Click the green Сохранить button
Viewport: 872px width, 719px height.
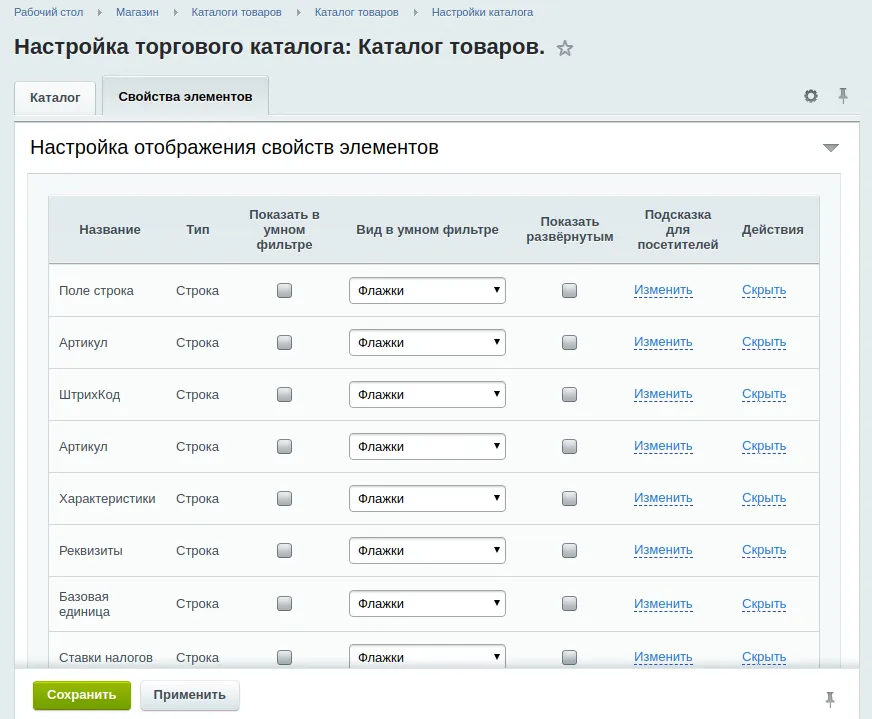81,695
